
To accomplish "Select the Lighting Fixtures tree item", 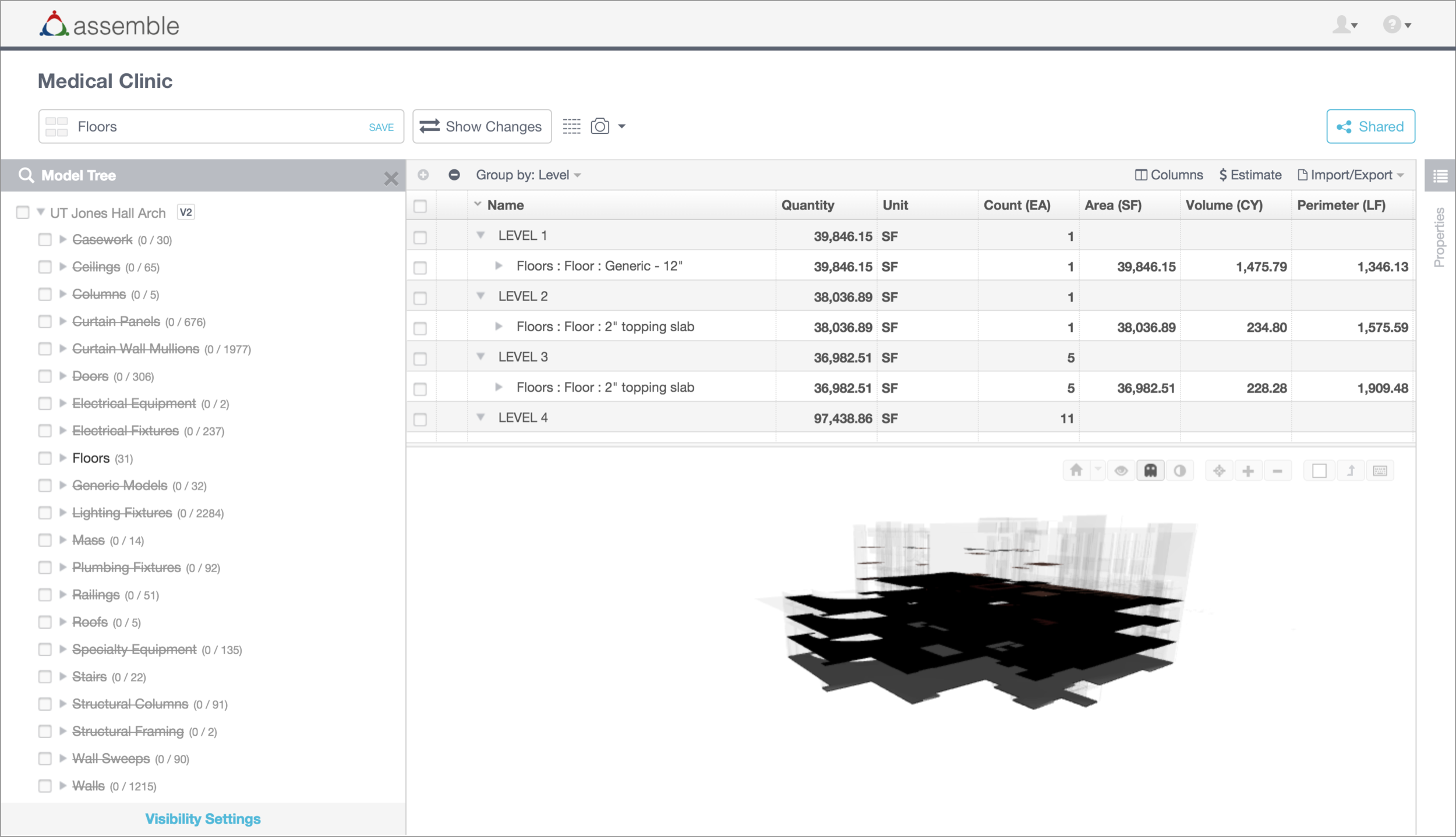I will pyautogui.click(x=122, y=512).
